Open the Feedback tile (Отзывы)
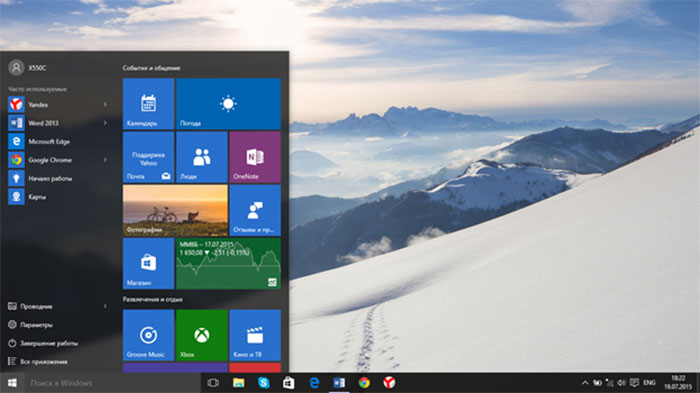 (x=255, y=210)
